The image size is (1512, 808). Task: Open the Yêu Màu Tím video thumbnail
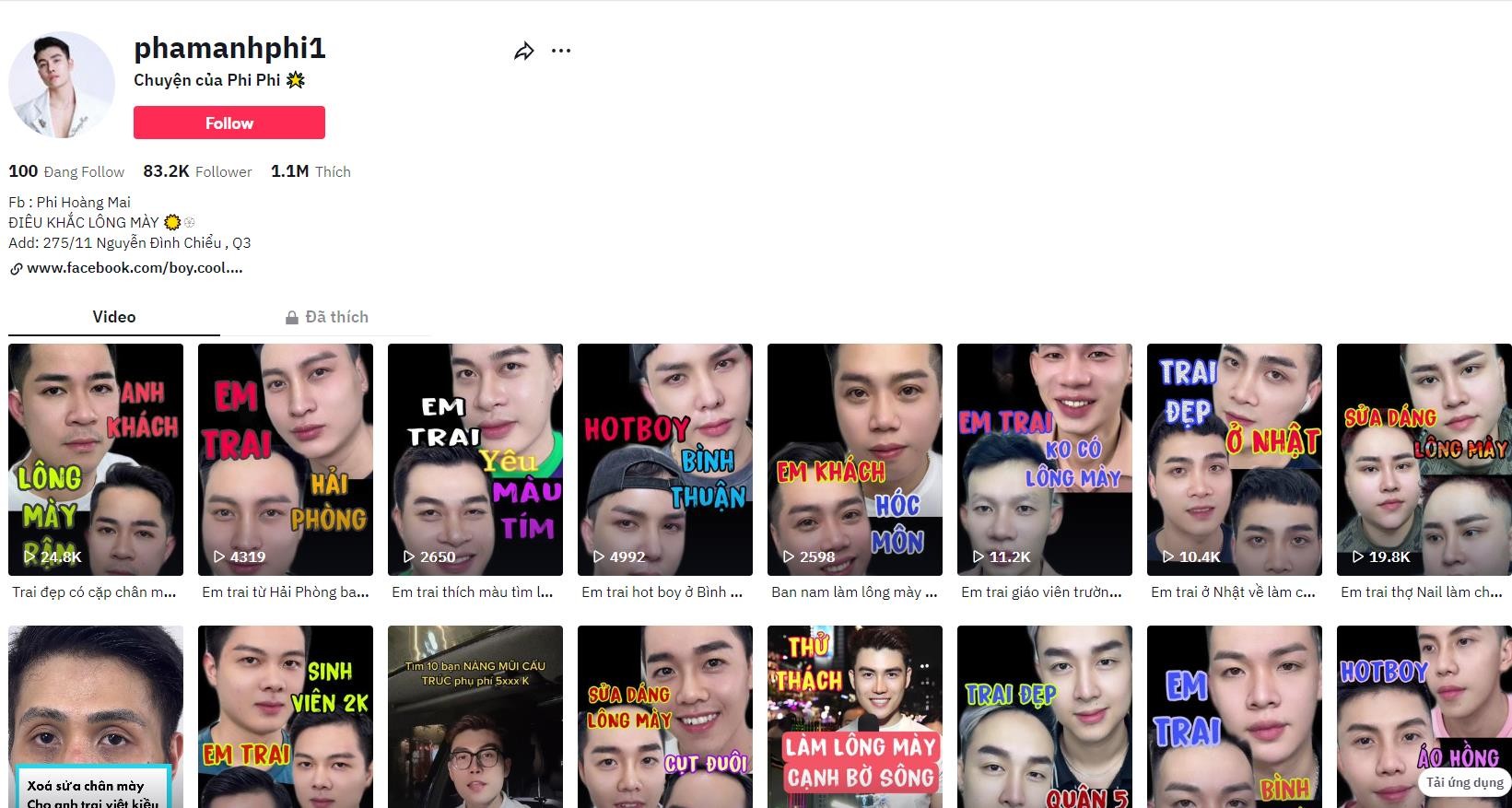475,459
